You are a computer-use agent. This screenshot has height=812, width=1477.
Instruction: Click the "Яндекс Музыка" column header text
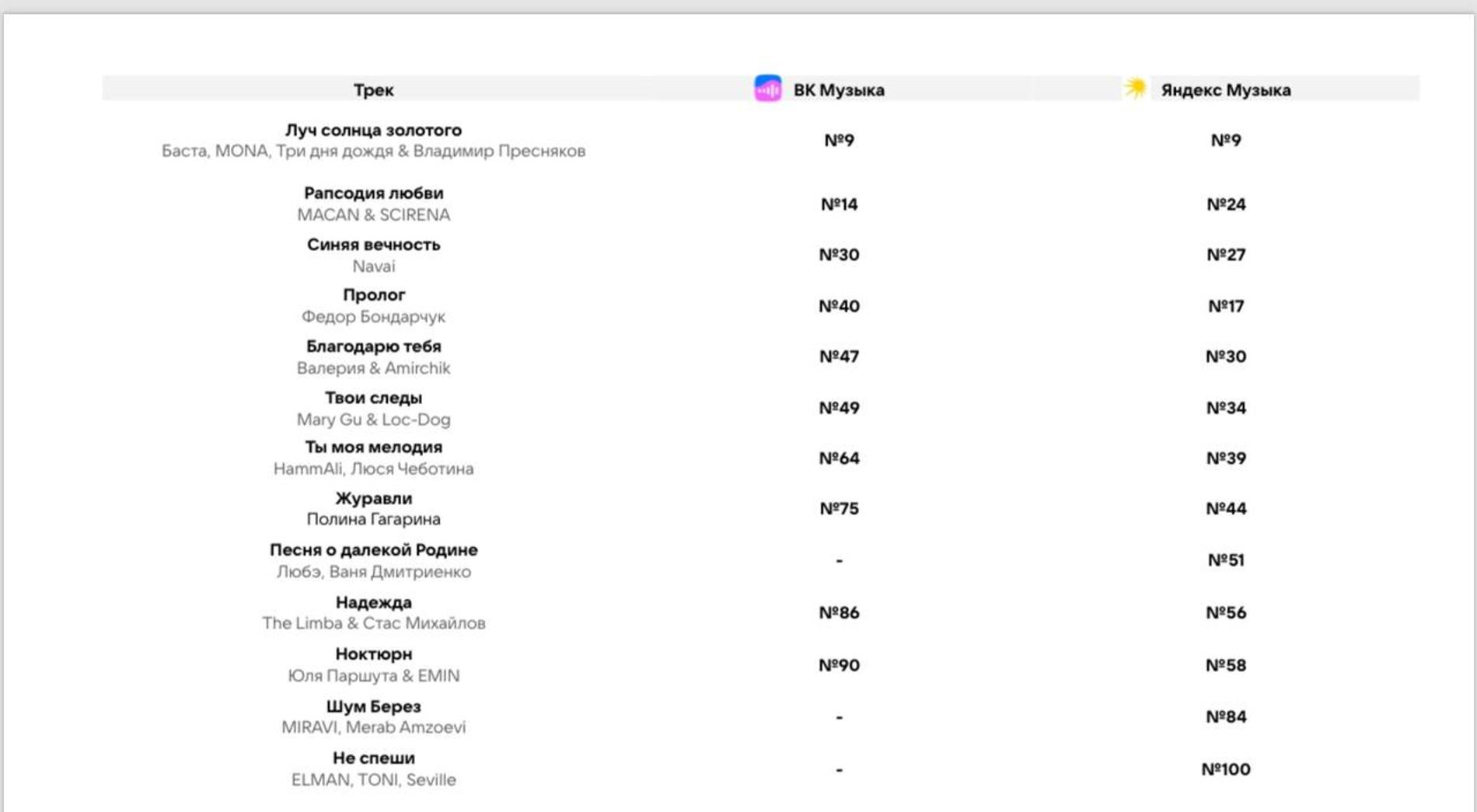click(x=1225, y=90)
